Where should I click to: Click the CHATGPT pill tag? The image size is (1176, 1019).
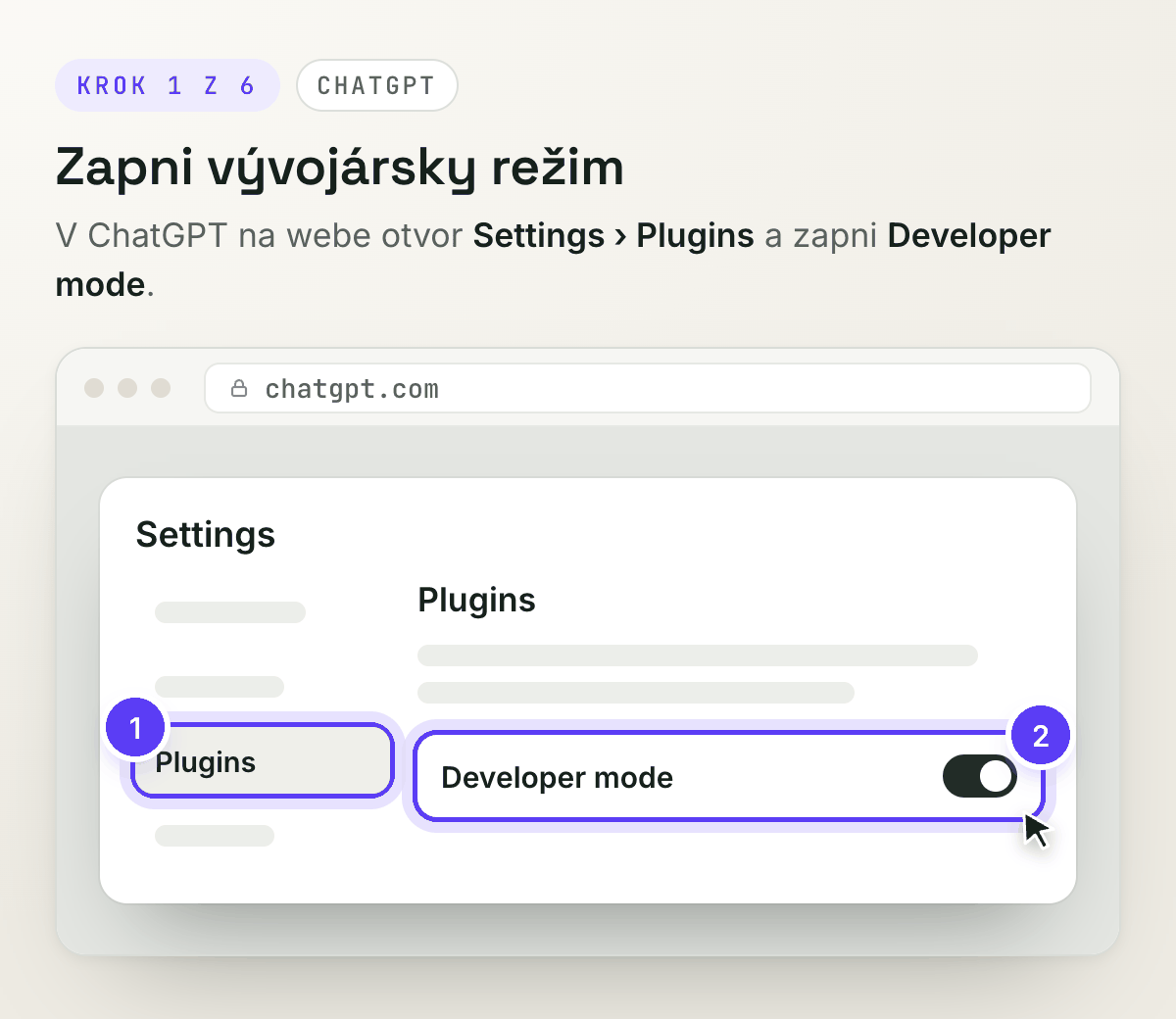[376, 85]
